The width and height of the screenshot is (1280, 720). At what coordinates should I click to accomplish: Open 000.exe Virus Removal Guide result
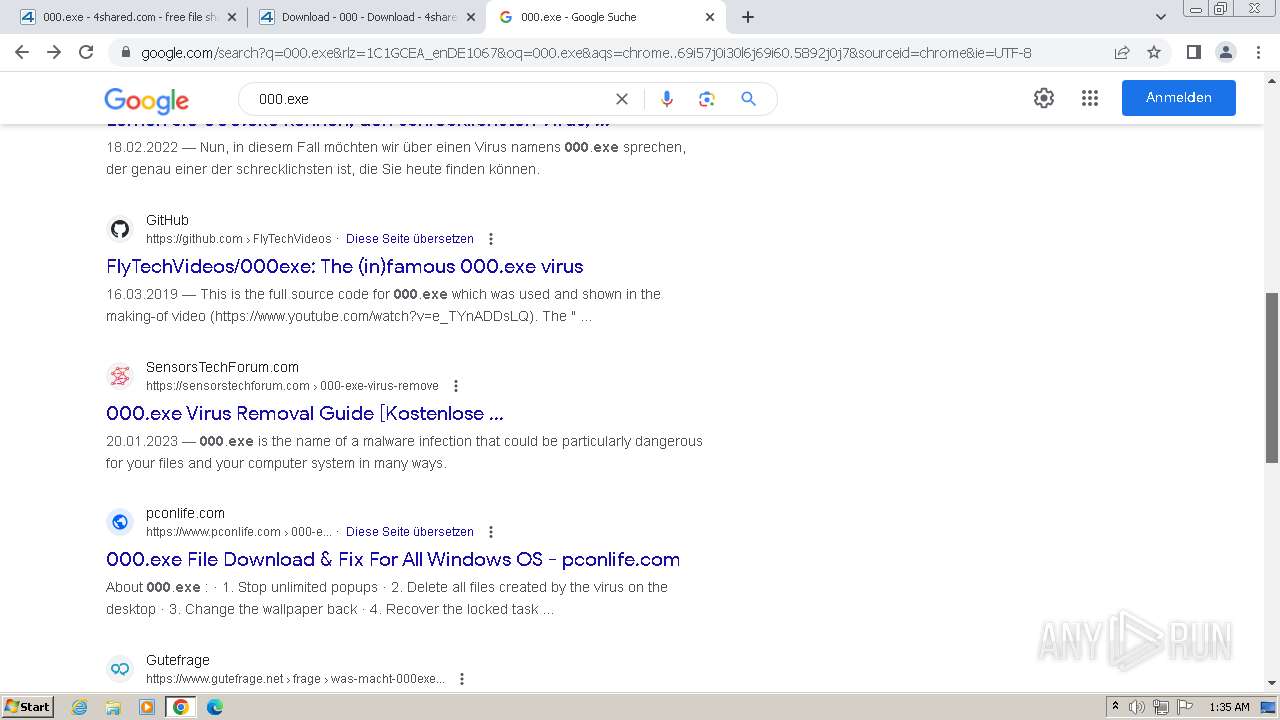coord(305,413)
